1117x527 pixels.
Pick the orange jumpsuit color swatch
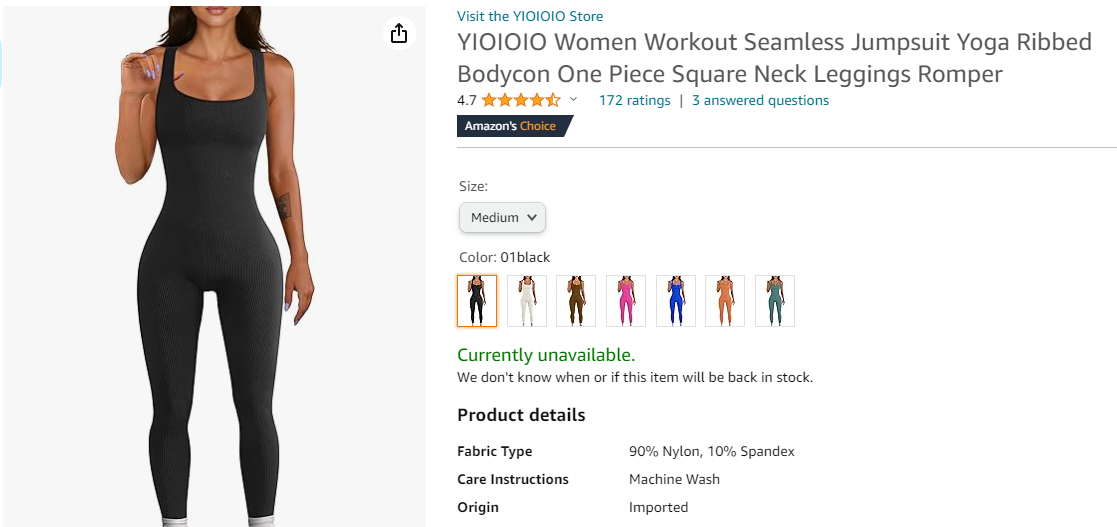pyautogui.click(x=725, y=301)
